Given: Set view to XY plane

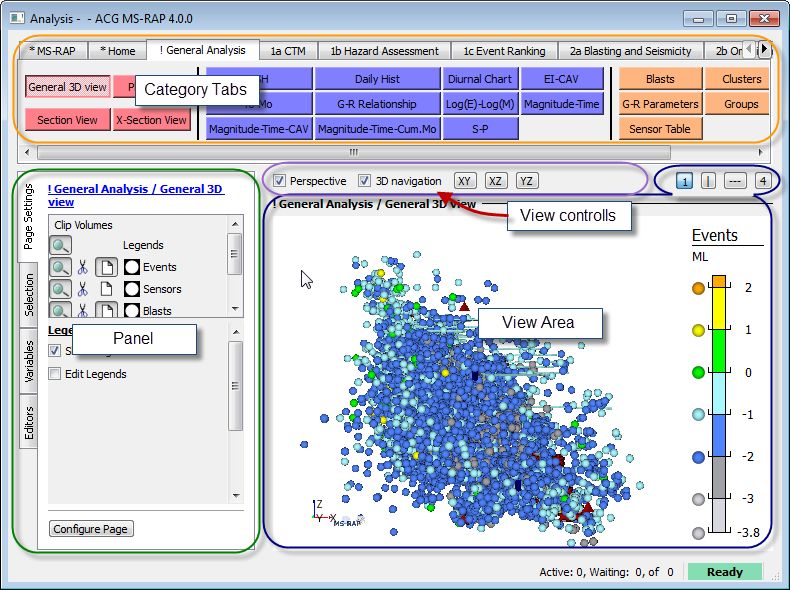Looking at the screenshot, I should point(465,180).
